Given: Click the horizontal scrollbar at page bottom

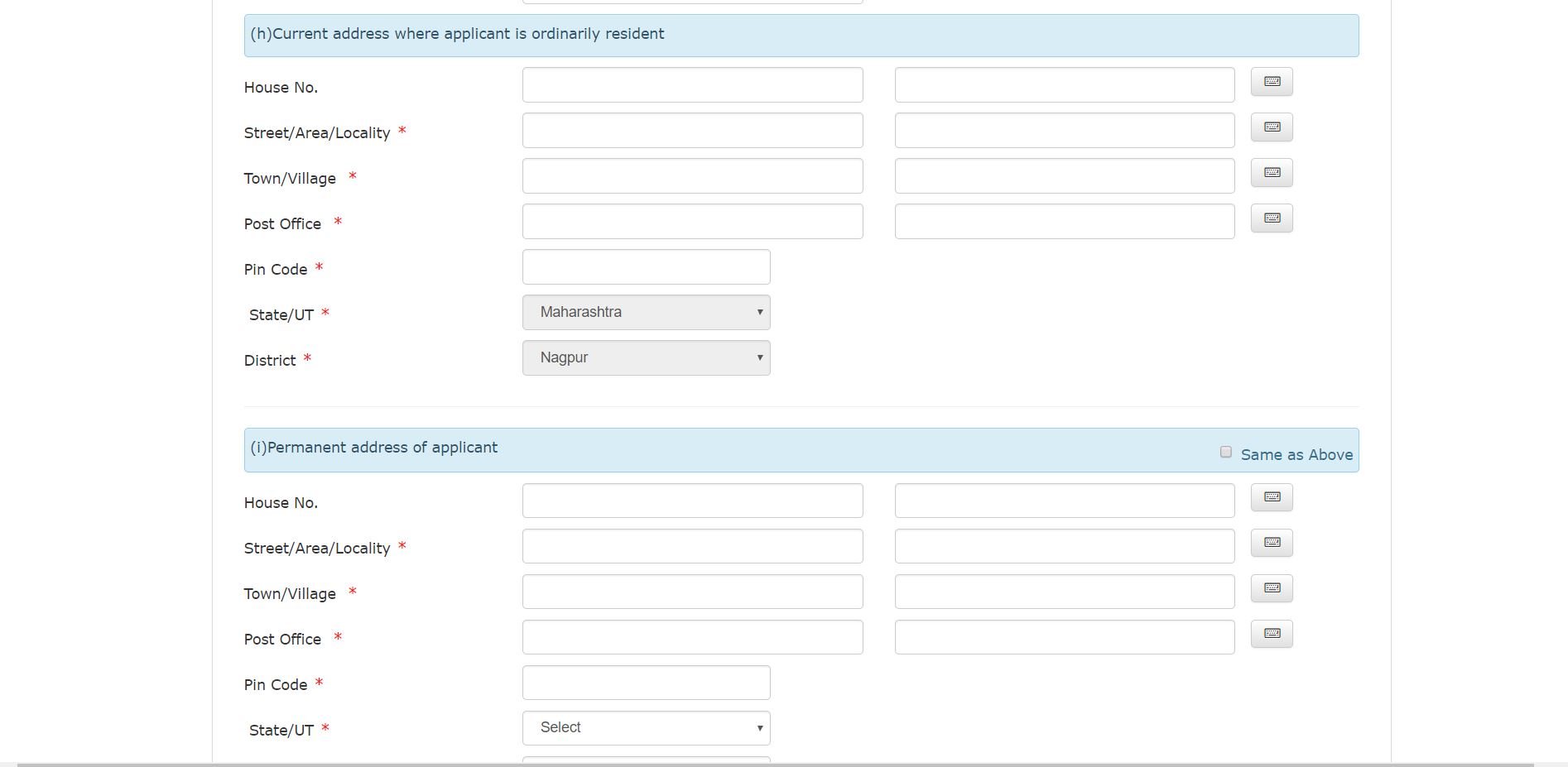Looking at the screenshot, I should [775, 764].
